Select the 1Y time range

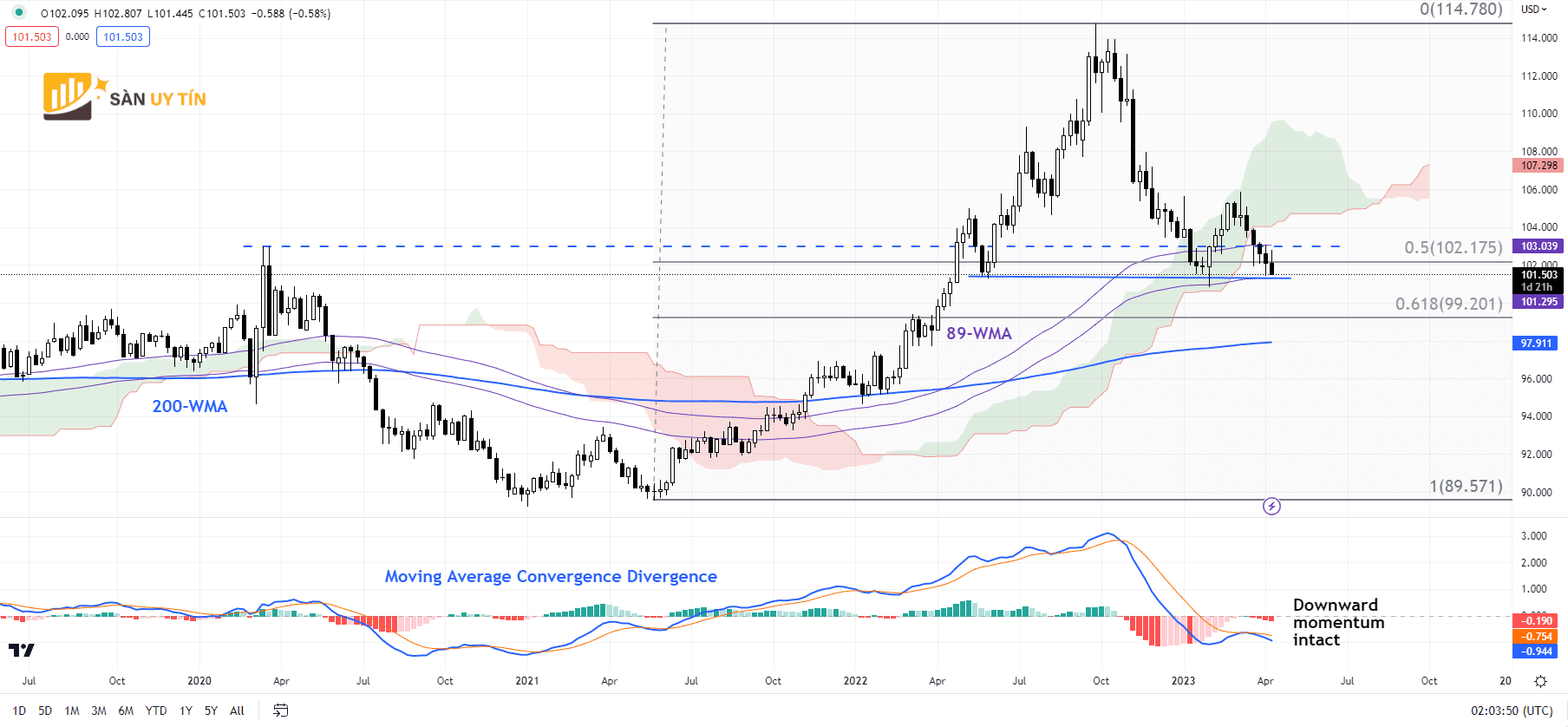coord(186,711)
